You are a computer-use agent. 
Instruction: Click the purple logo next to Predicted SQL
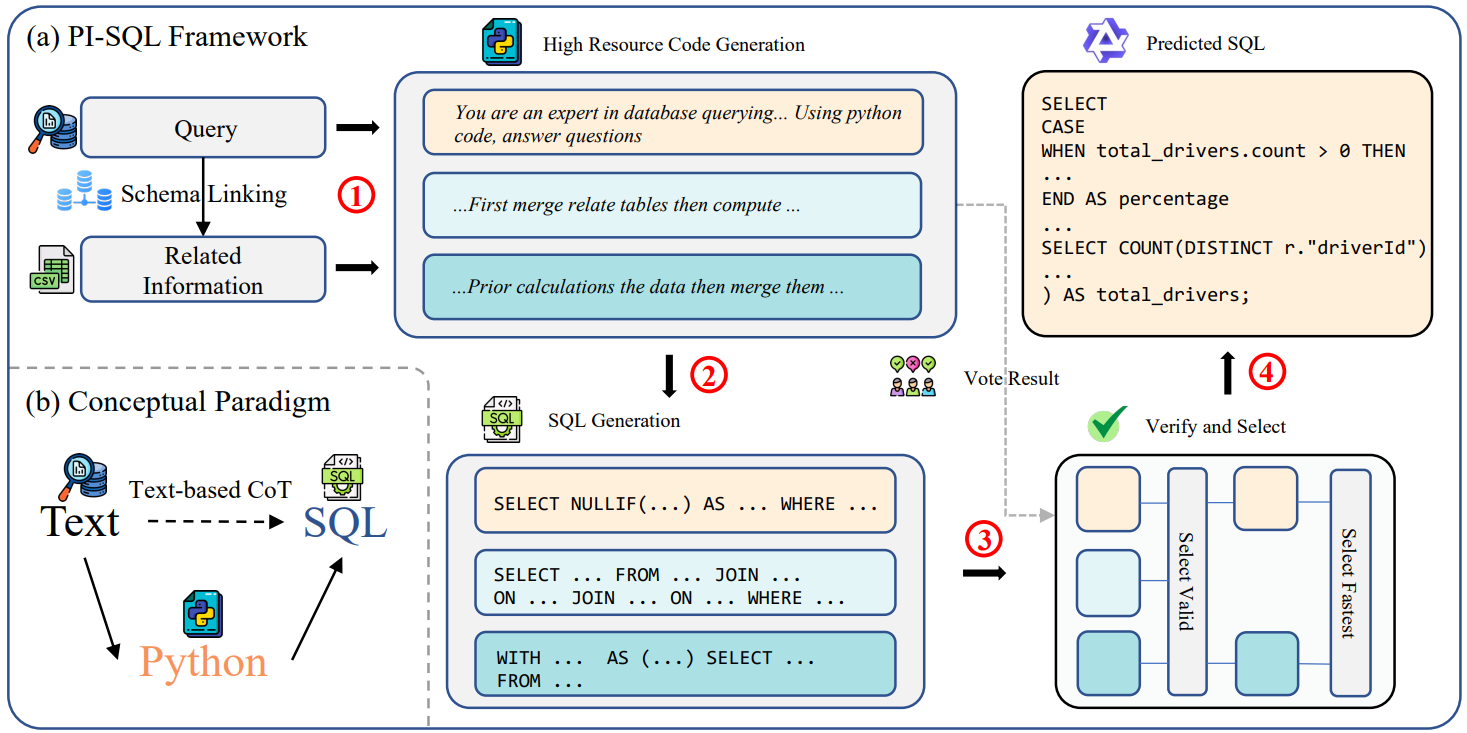tap(1106, 43)
